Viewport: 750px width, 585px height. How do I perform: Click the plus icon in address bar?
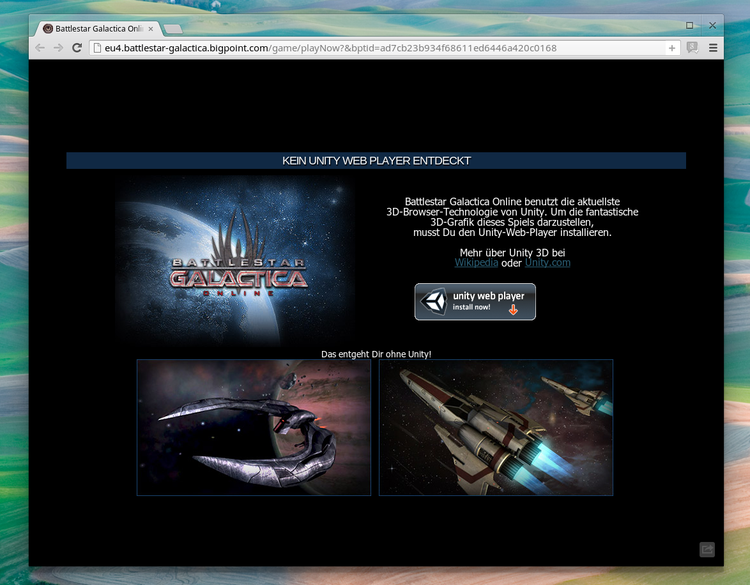tap(672, 48)
